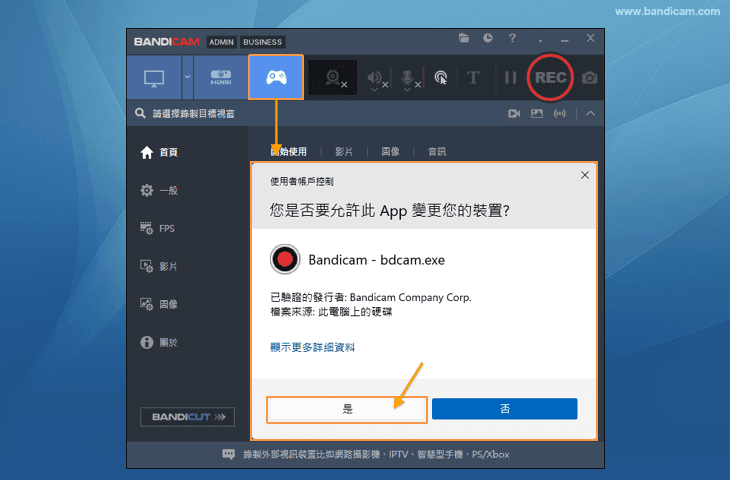This screenshot has height=480, width=730.
Task: Open image list picture icon
Action: click(537, 114)
